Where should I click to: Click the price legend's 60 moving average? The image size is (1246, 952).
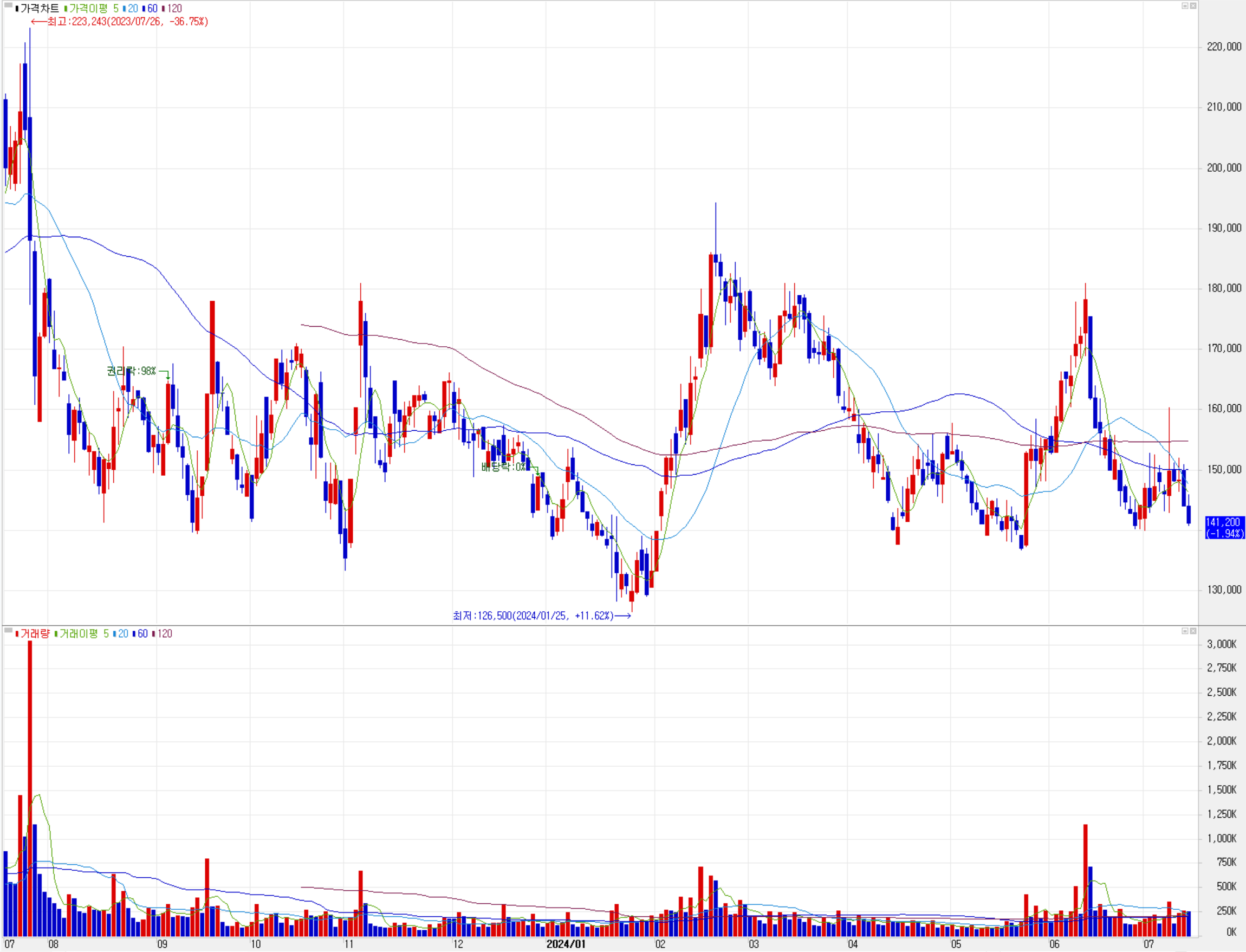(152, 9)
